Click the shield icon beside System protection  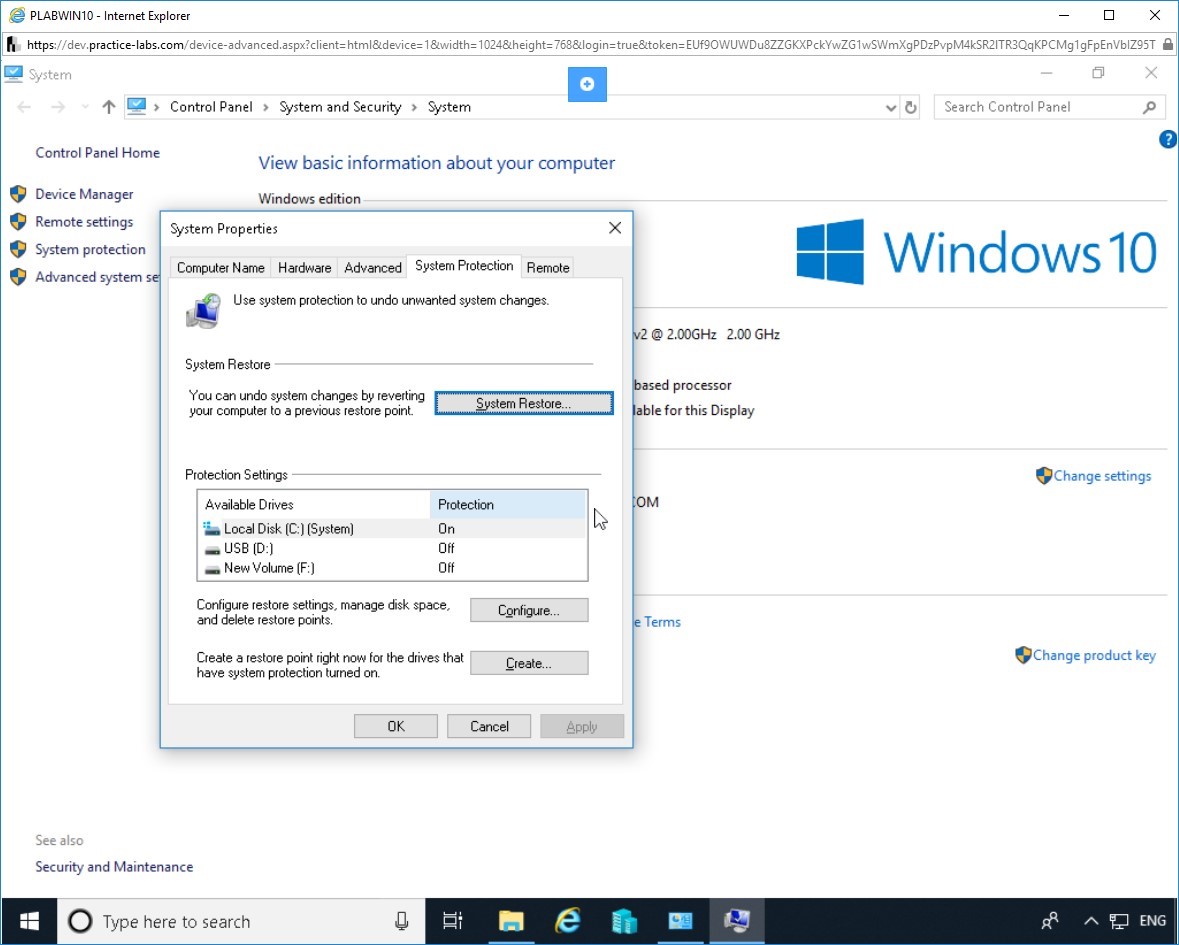click(19, 250)
